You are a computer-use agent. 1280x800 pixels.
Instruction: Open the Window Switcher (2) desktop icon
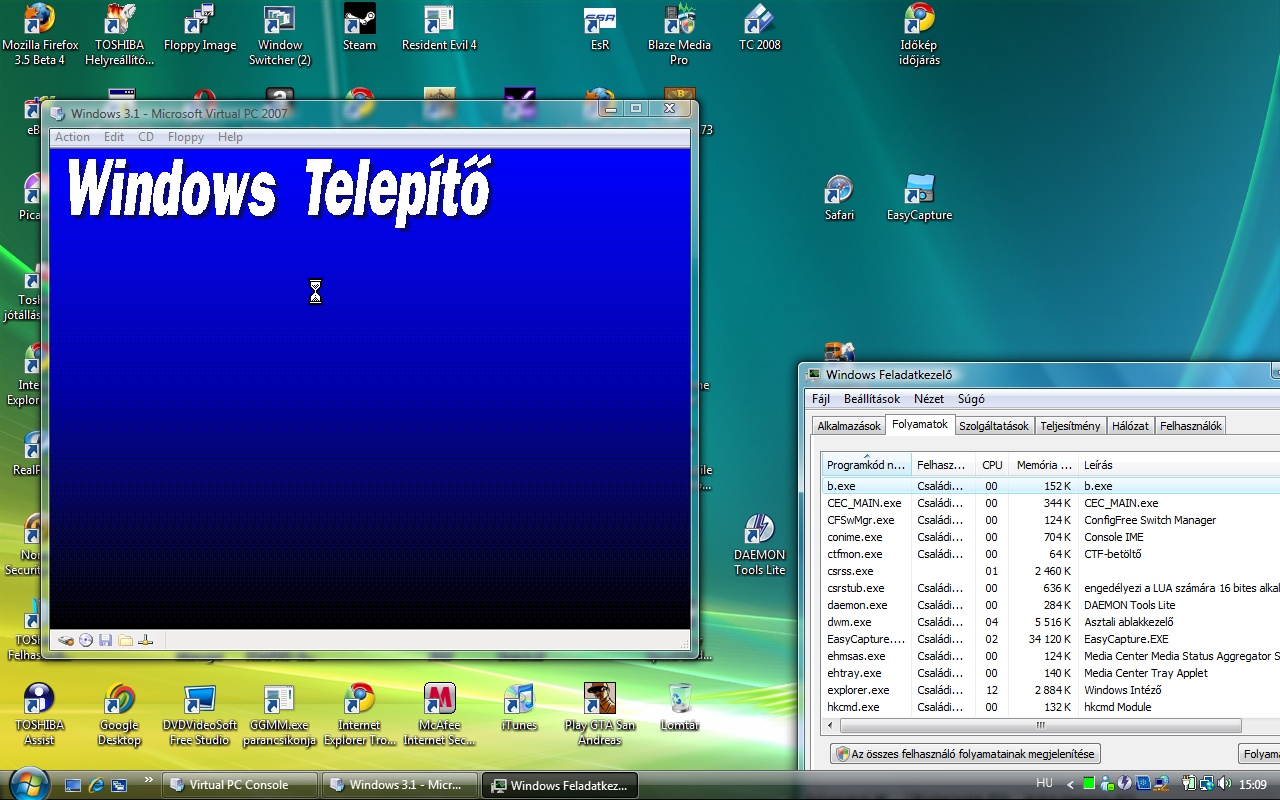280,34
